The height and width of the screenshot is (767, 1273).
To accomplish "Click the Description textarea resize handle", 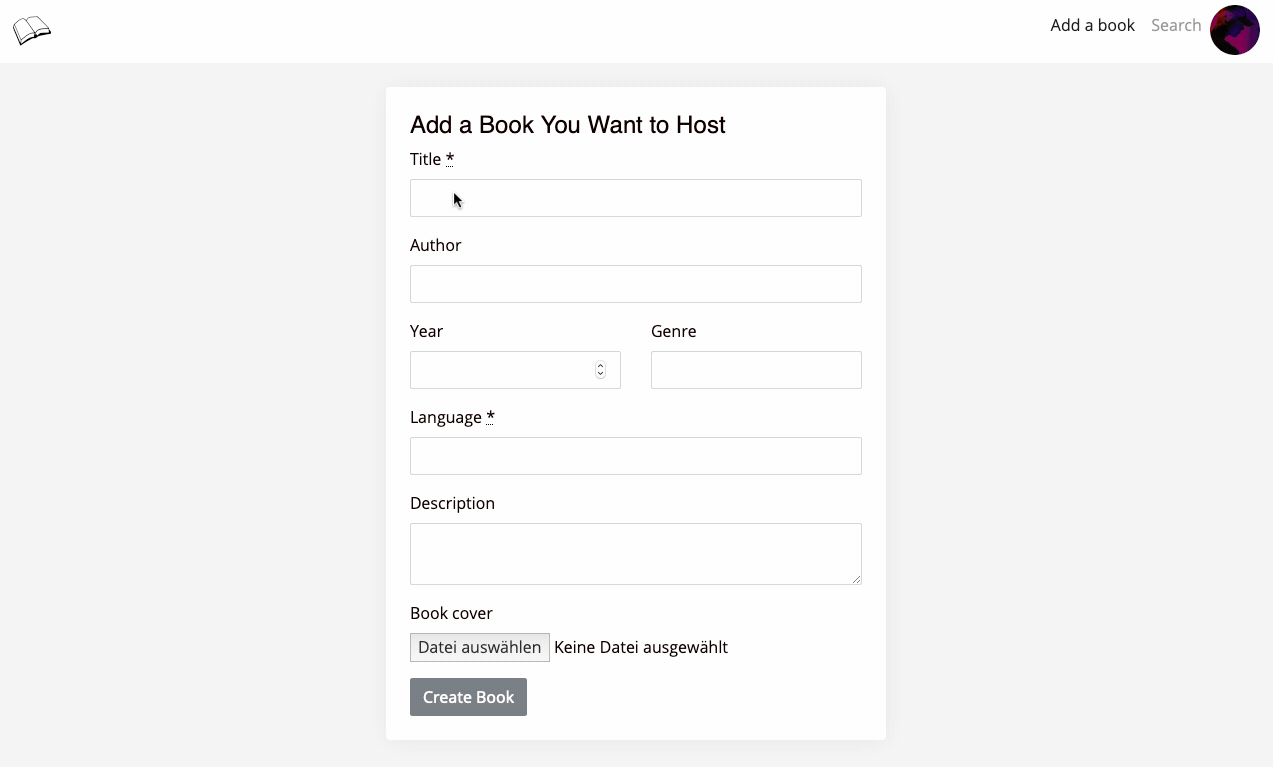I will [x=858, y=580].
